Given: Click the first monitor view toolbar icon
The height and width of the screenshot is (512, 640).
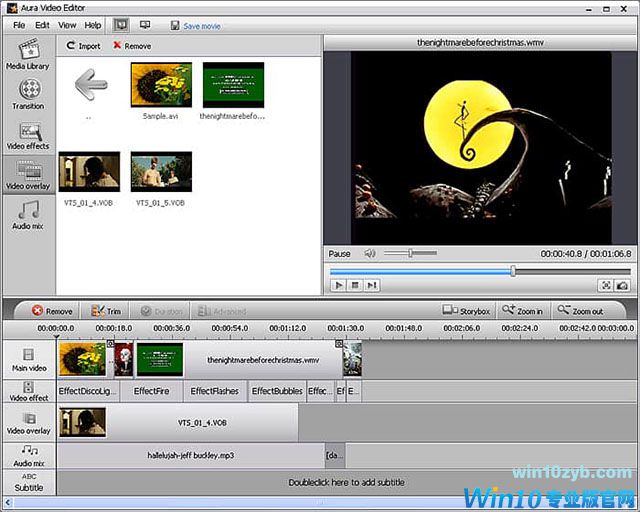Looking at the screenshot, I should (x=121, y=25).
